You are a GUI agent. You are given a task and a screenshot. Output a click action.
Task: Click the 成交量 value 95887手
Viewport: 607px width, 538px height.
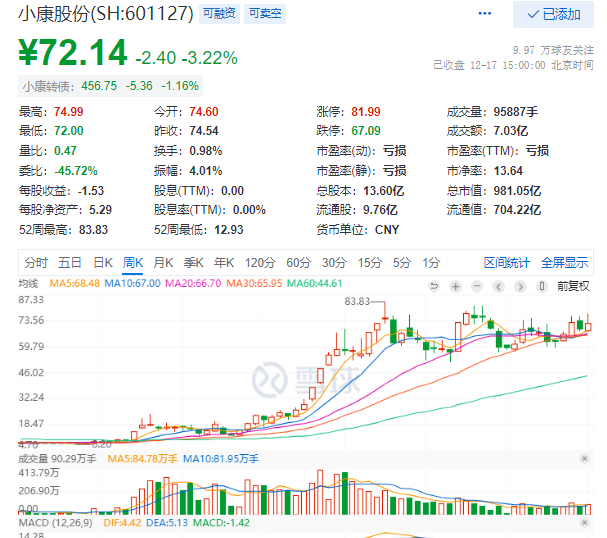click(516, 112)
